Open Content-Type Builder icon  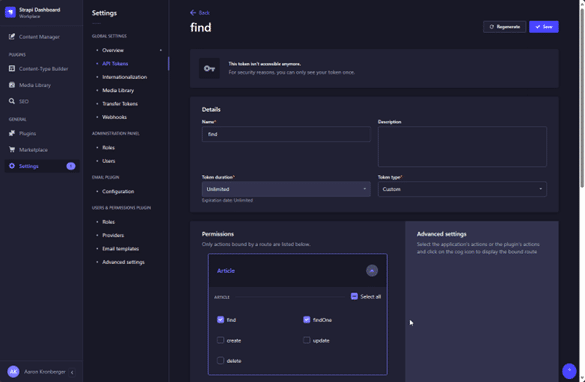tap(12, 69)
